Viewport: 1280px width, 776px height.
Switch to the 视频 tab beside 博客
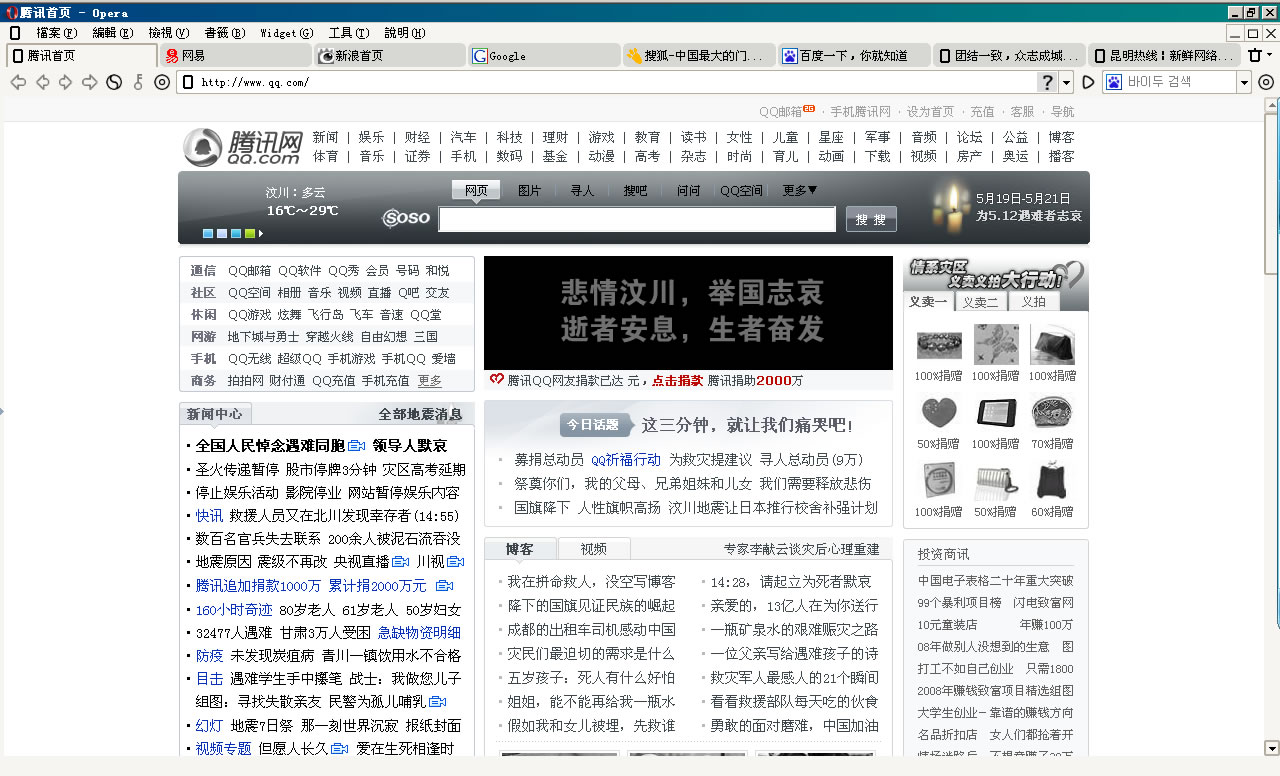click(593, 549)
